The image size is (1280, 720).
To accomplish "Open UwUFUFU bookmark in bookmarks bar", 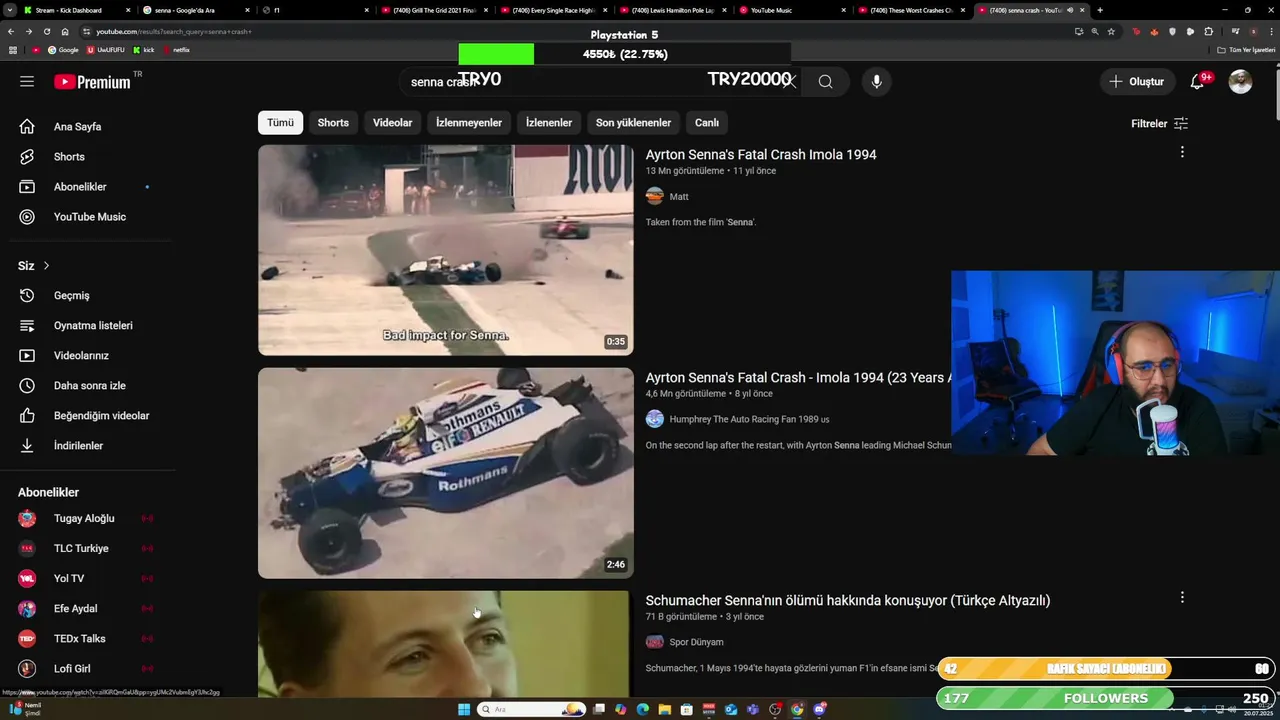I will pos(105,50).
